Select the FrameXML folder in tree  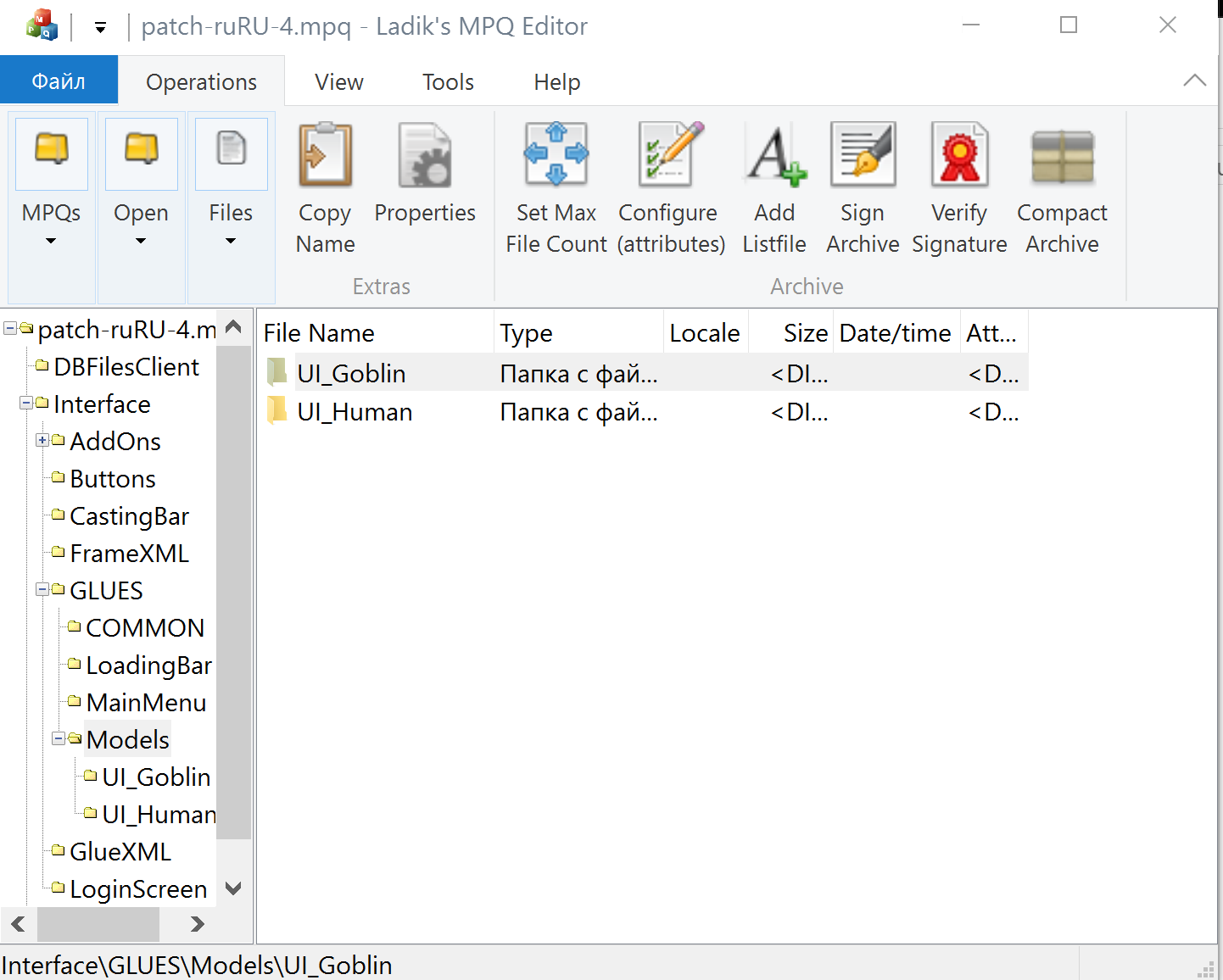129,554
